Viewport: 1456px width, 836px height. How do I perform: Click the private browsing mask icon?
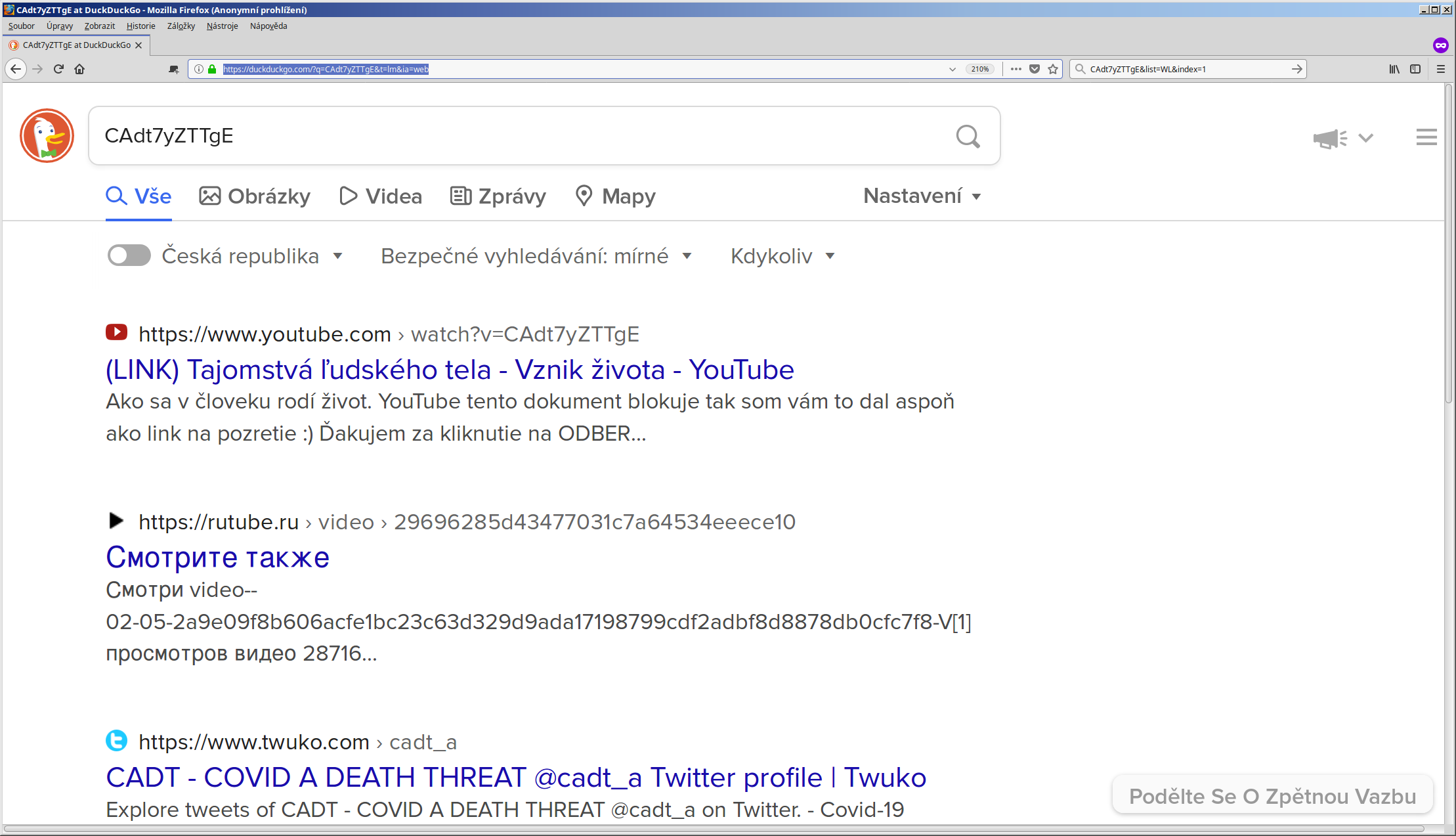[x=1440, y=45]
